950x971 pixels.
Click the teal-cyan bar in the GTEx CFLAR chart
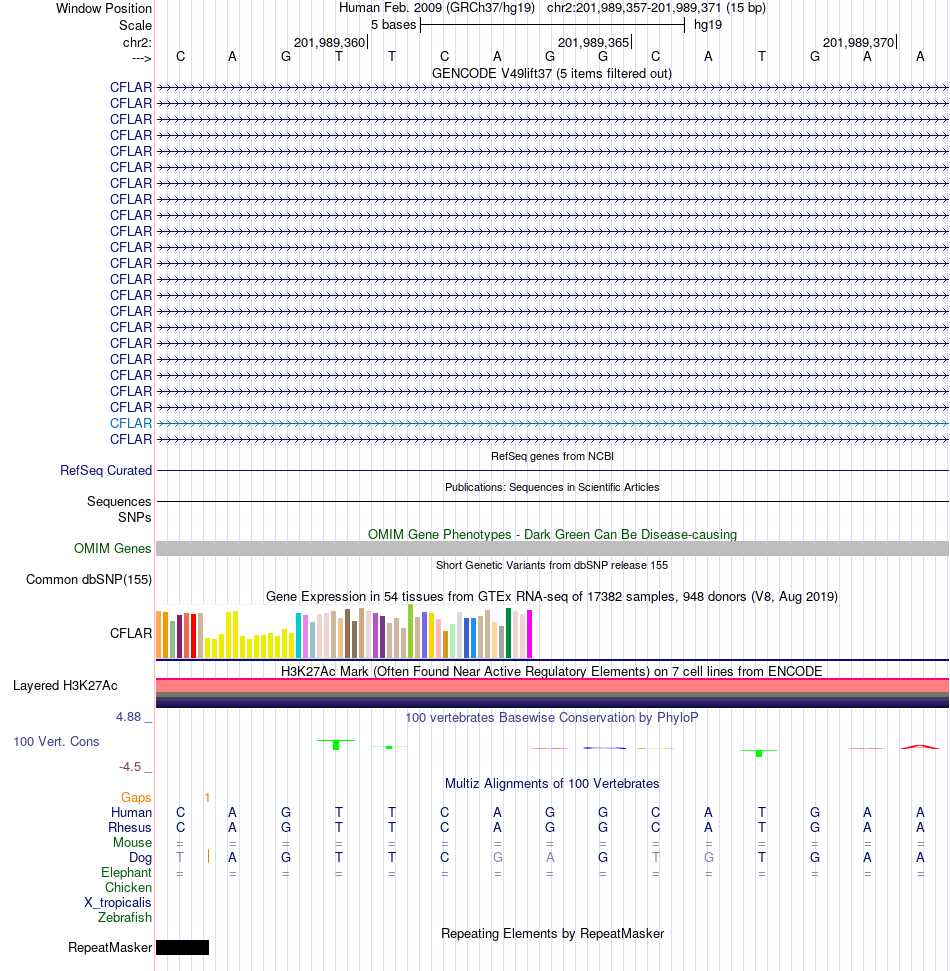pos(299,635)
